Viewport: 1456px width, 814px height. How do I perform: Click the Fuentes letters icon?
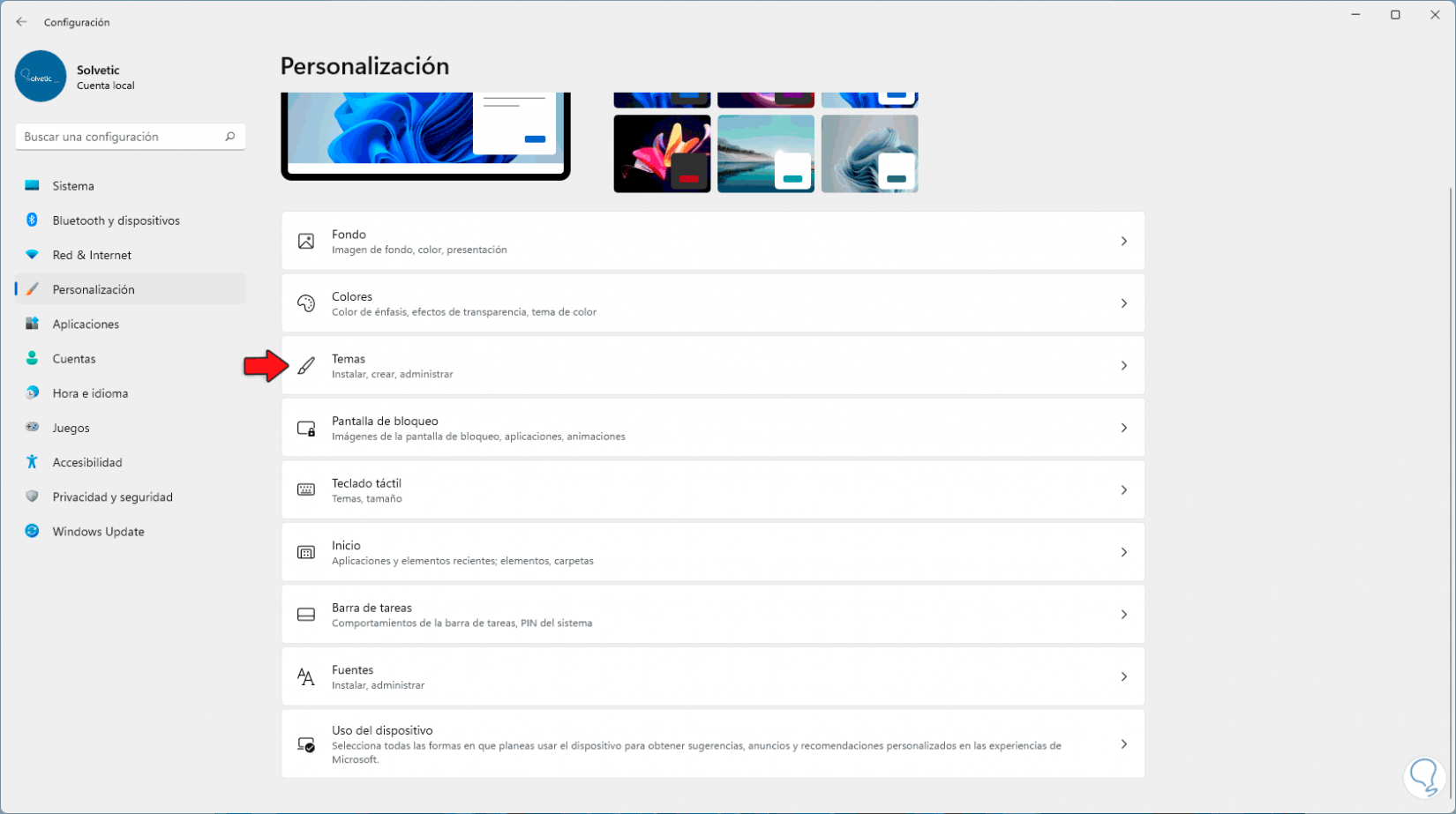tap(306, 676)
